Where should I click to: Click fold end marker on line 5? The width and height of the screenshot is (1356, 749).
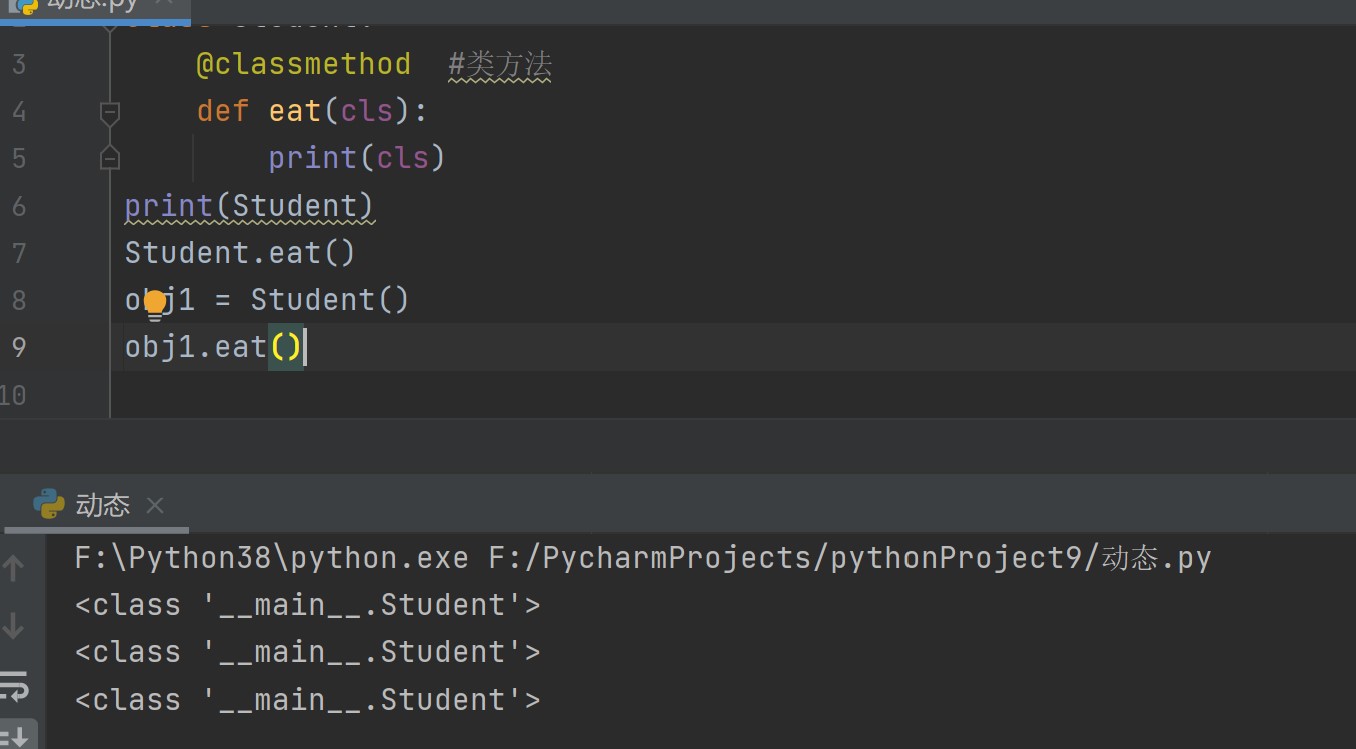point(110,158)
